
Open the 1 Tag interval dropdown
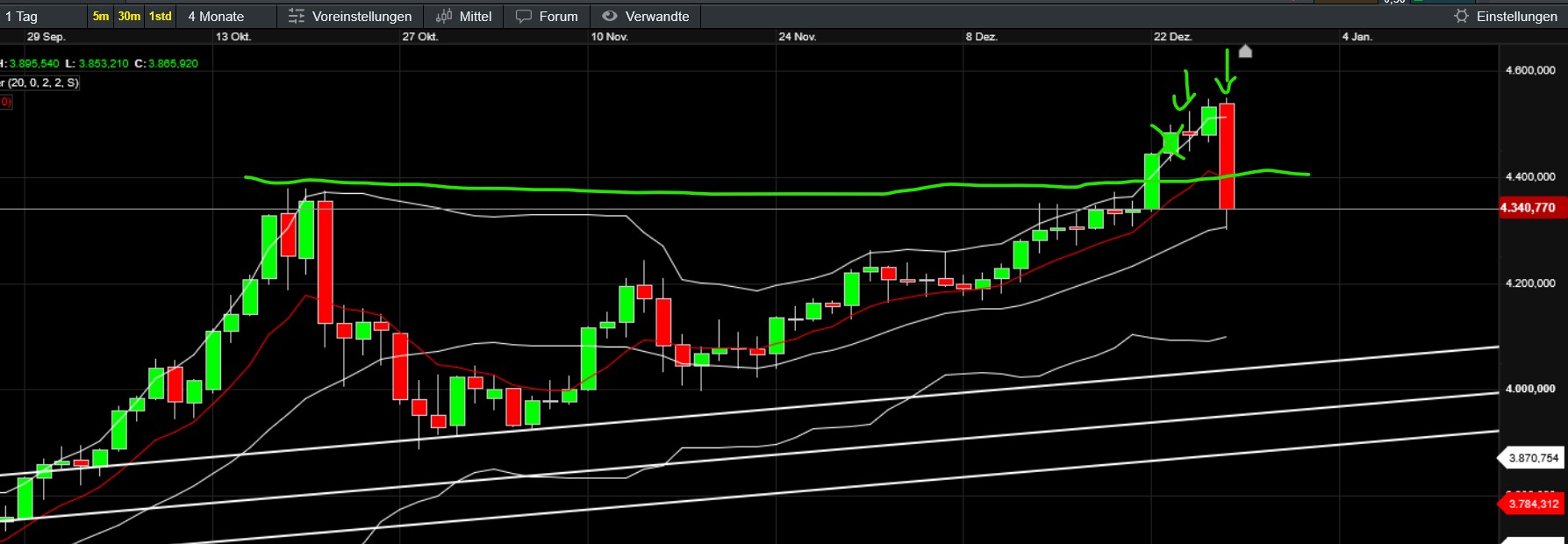coord(22,17)
